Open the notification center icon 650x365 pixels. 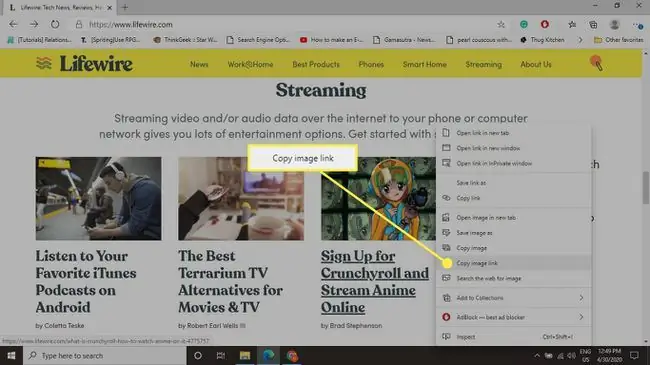(634, 355)
